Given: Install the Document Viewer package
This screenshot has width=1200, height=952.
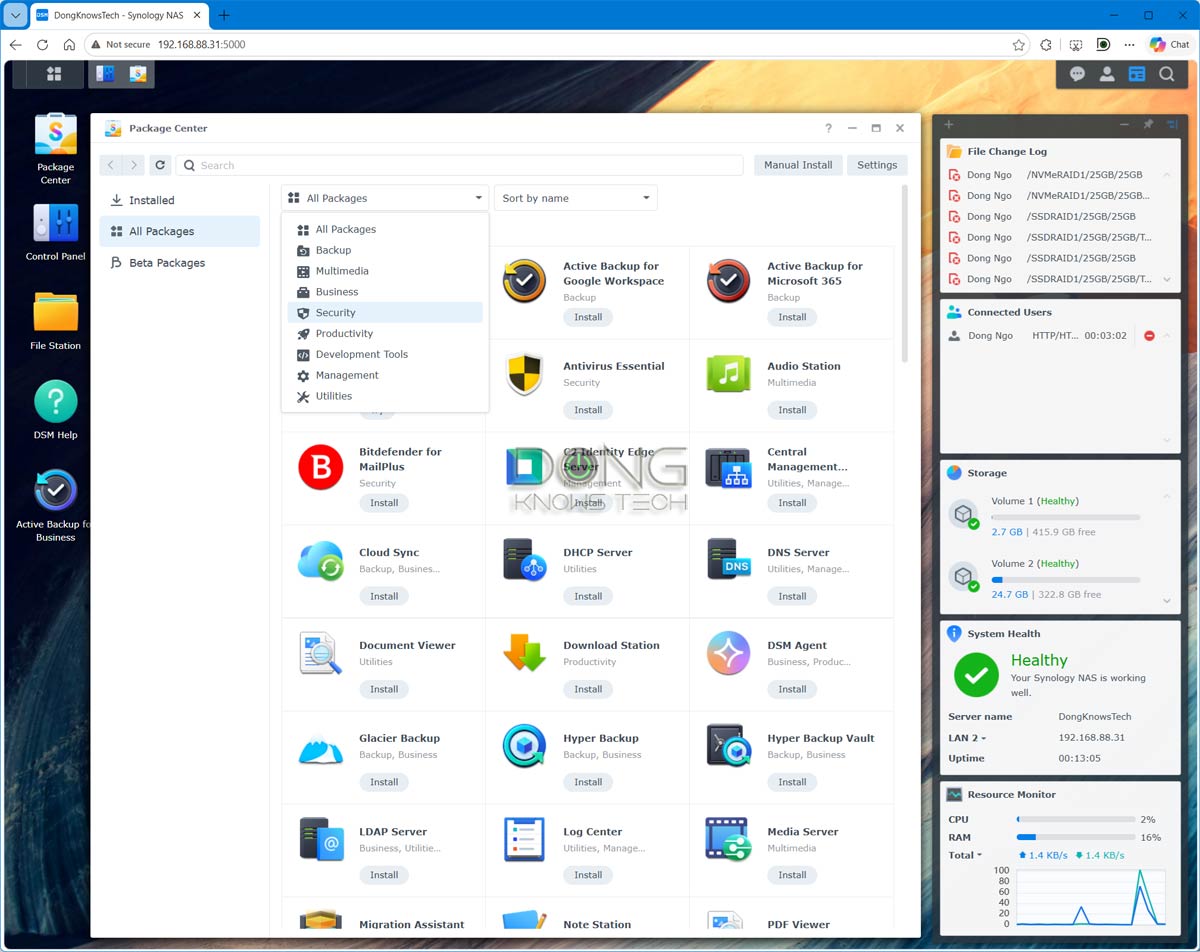Looking at the screenshot, I should click(x=384, y=689).
